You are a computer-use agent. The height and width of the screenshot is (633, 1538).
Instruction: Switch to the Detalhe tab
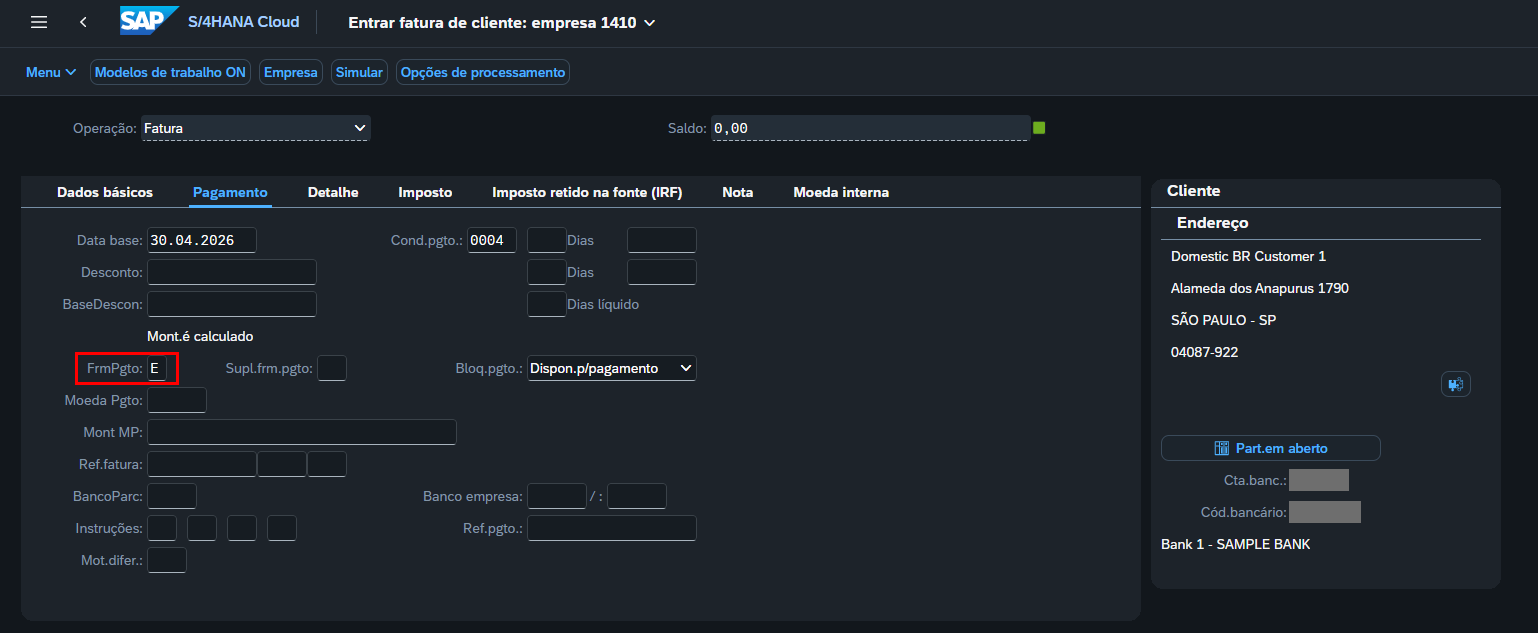pos(333,192)
